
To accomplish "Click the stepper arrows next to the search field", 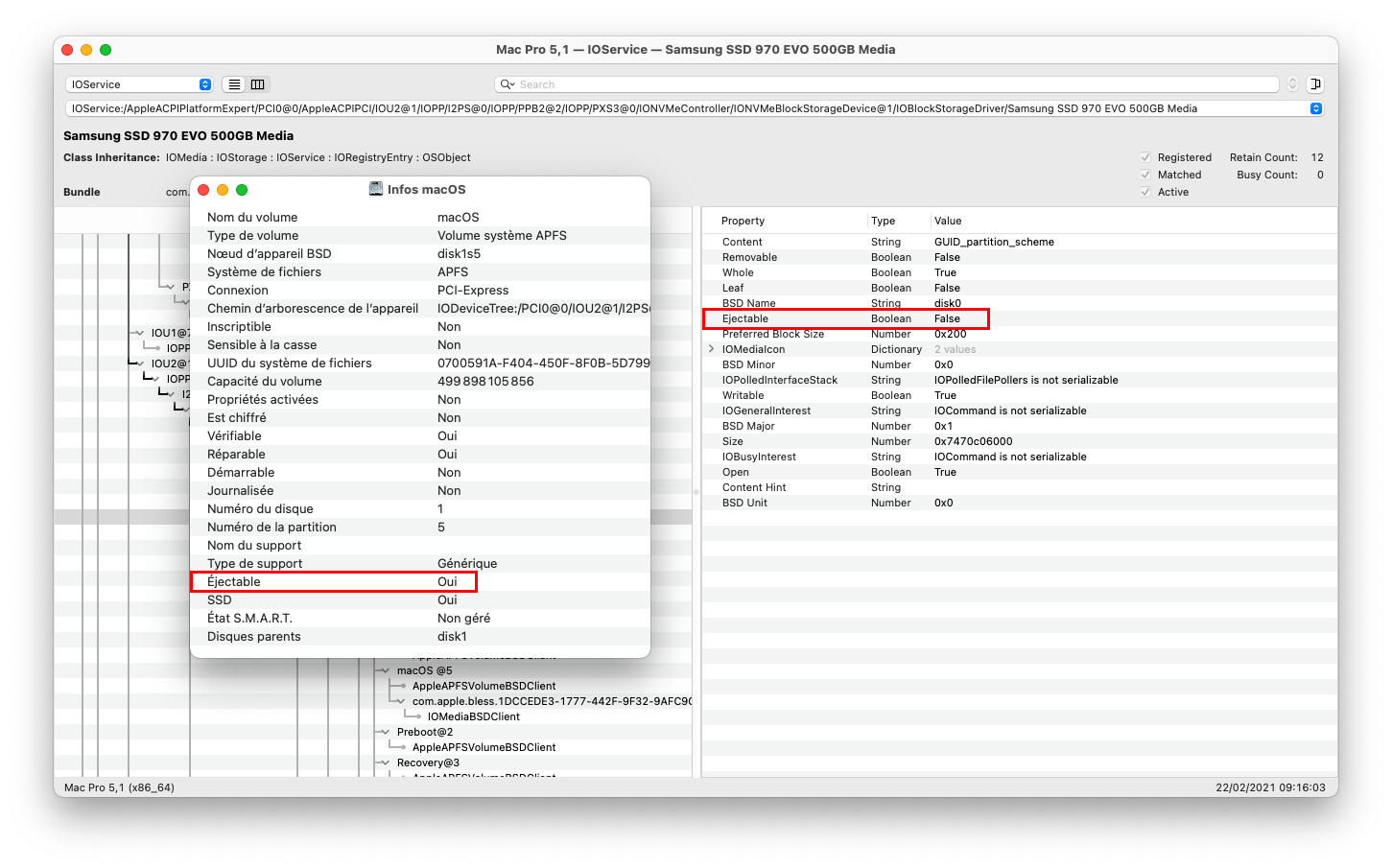I will coord(1292,84).
